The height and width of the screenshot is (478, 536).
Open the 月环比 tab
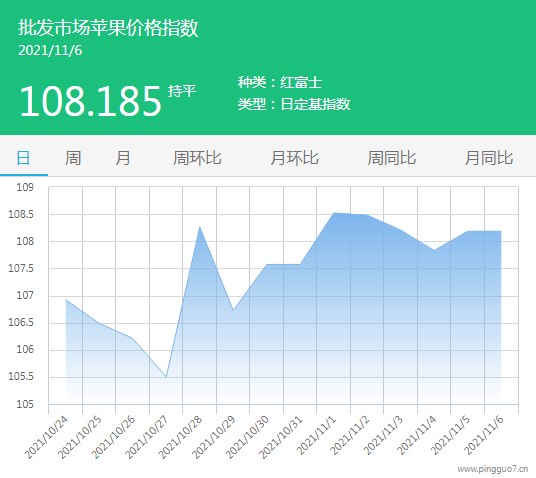(295, 158)
